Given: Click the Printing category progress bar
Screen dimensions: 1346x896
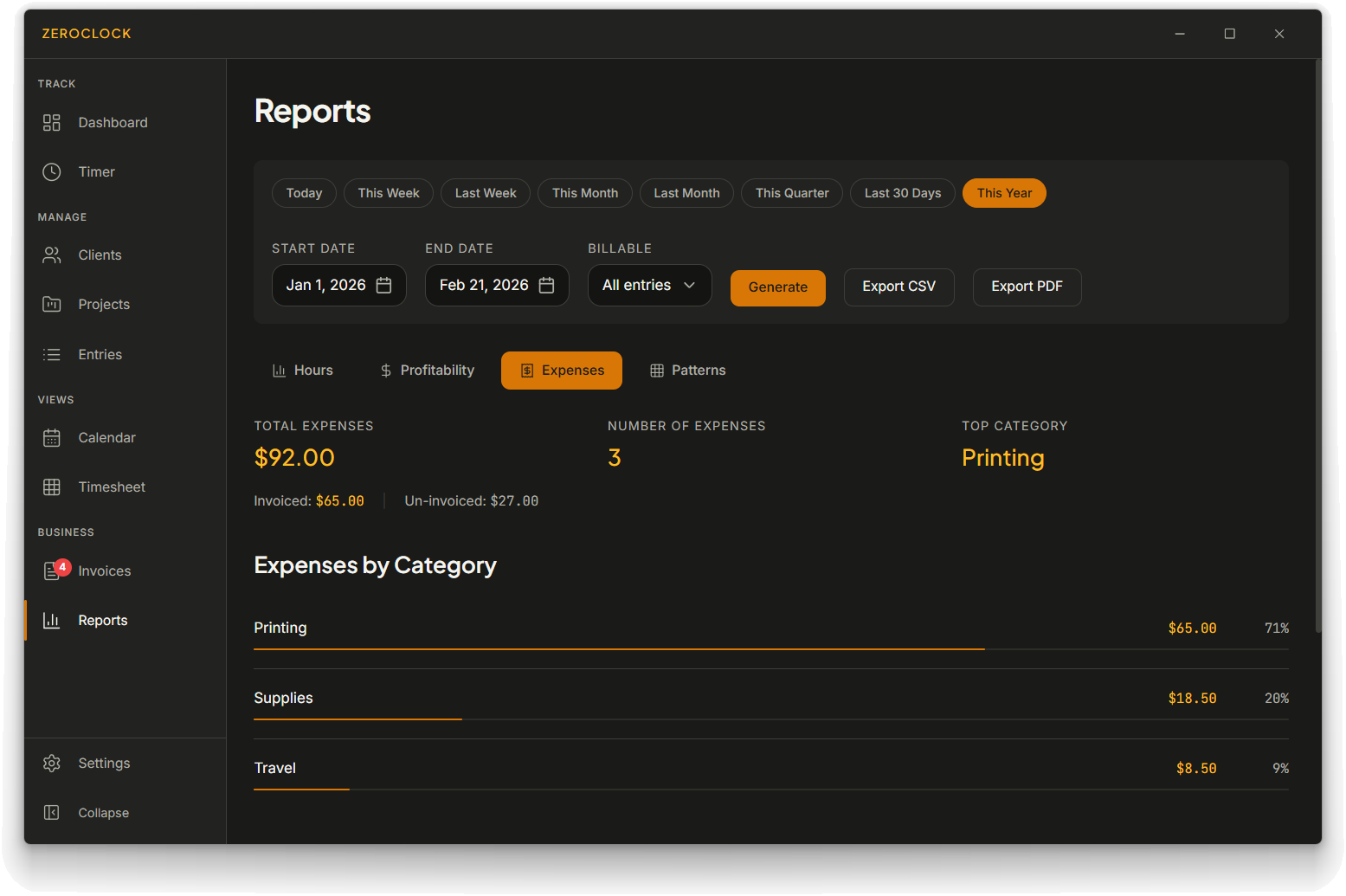Looking at the screenshot, I should pyautogui.click(x=619, y=648).
